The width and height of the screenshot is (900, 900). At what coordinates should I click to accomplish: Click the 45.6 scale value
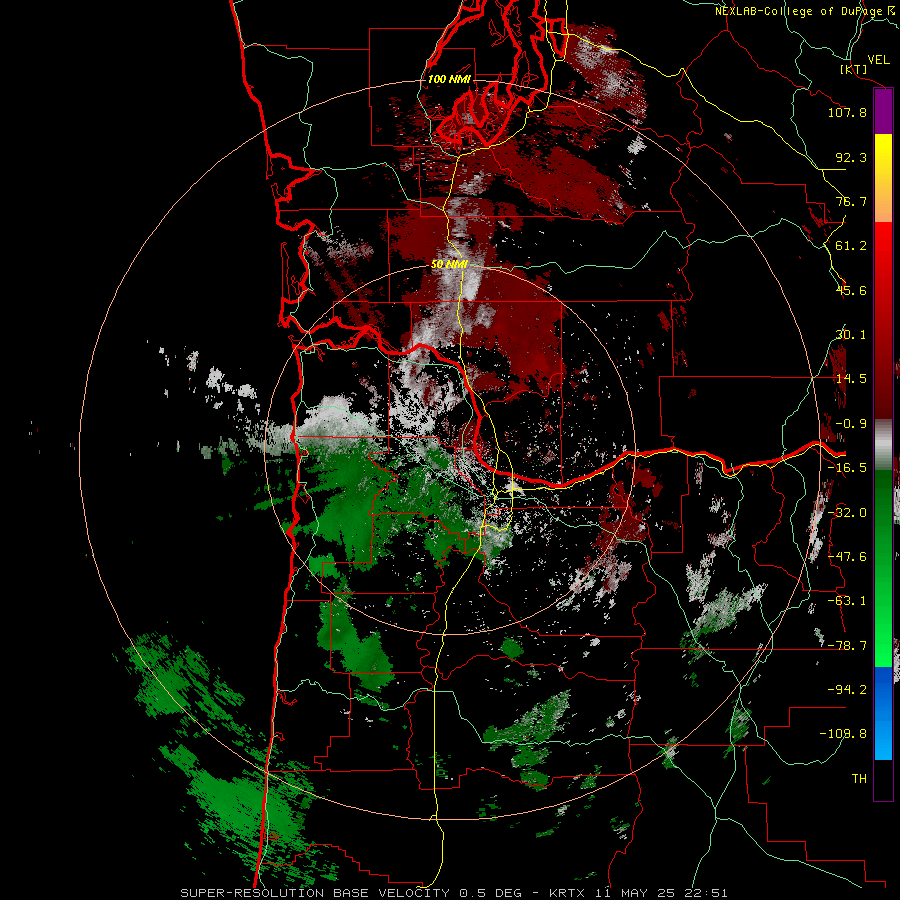coord(851,290)
